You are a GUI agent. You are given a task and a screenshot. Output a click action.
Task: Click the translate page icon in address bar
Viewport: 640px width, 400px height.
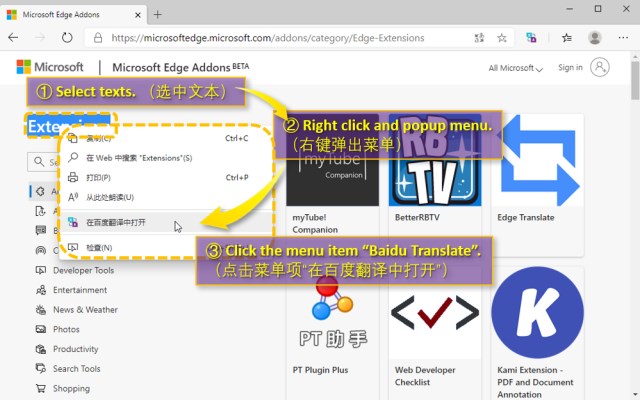point(479,38)
